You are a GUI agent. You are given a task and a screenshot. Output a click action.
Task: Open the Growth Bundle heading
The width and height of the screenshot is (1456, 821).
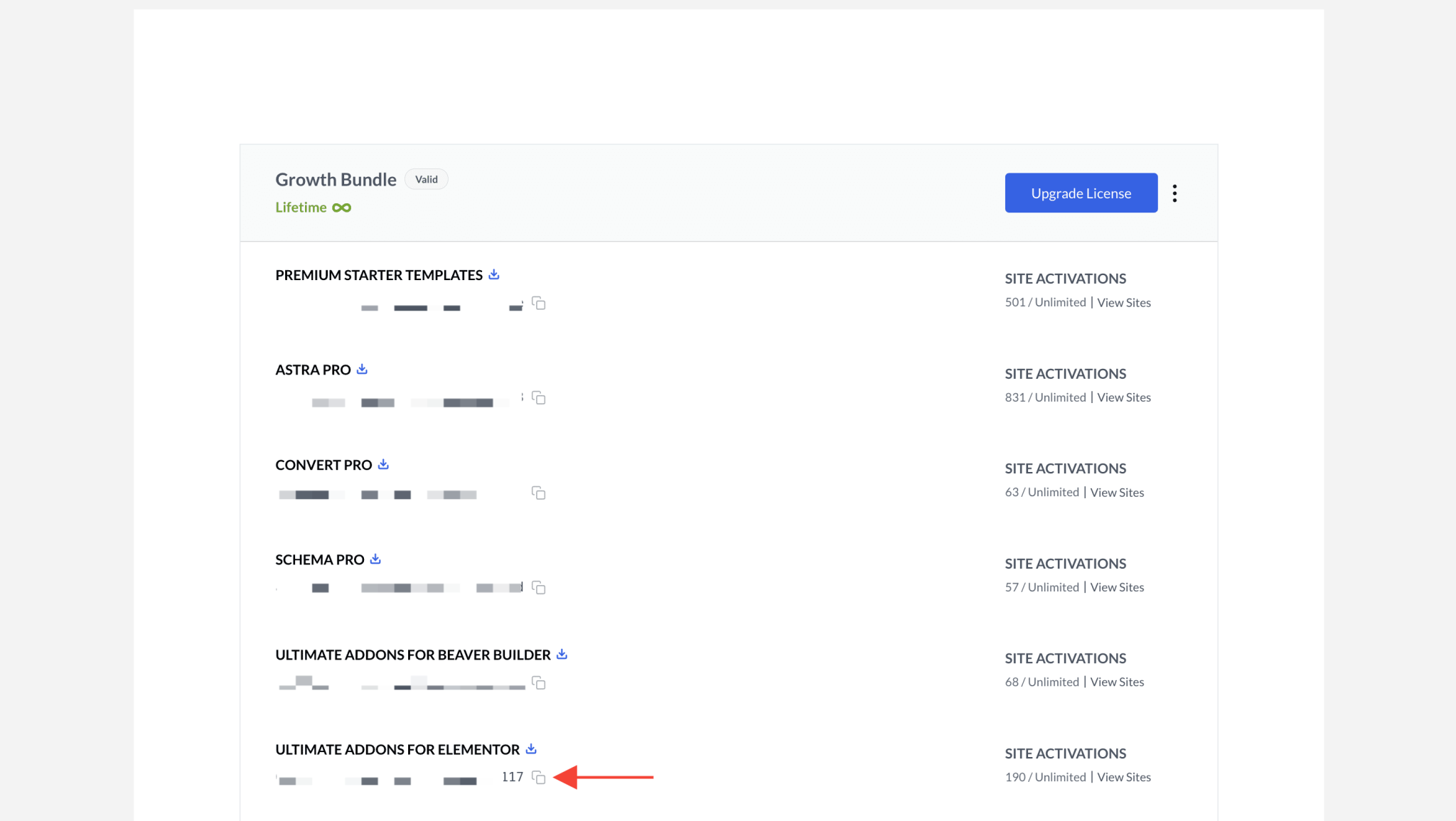coord(335,179)
